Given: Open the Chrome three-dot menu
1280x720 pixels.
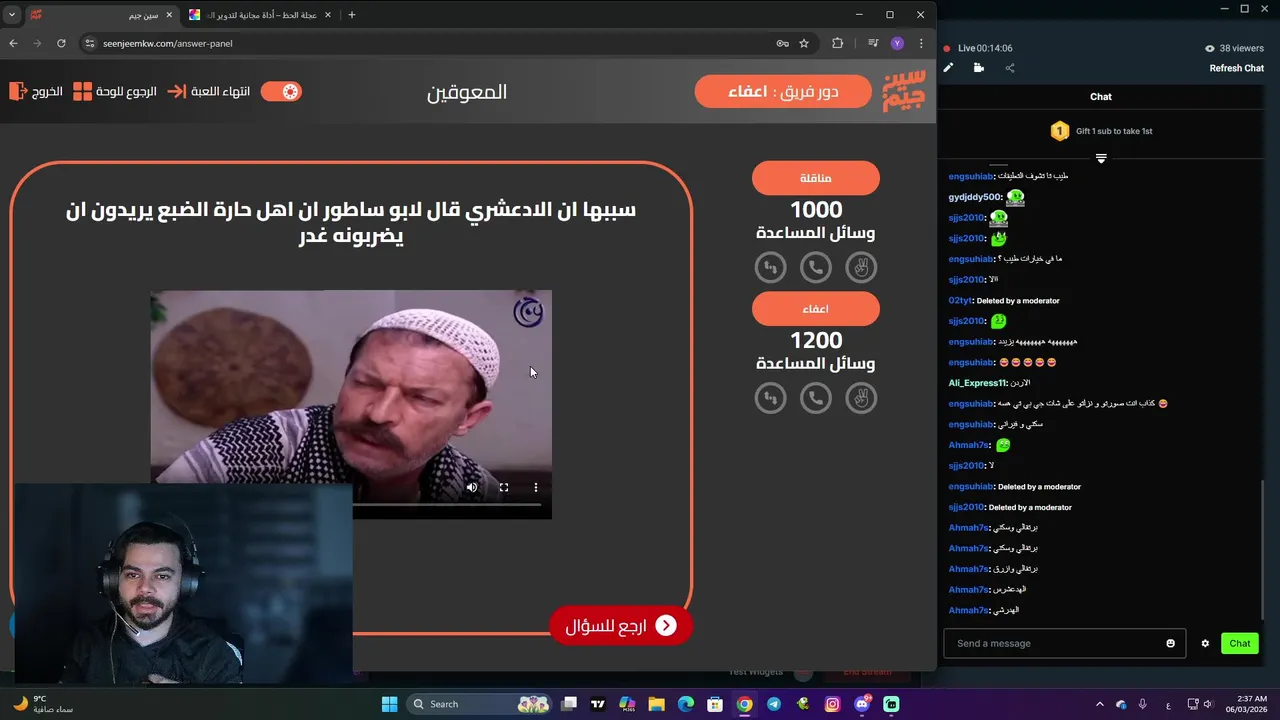Looking at the screenshot, I should 921,43.
